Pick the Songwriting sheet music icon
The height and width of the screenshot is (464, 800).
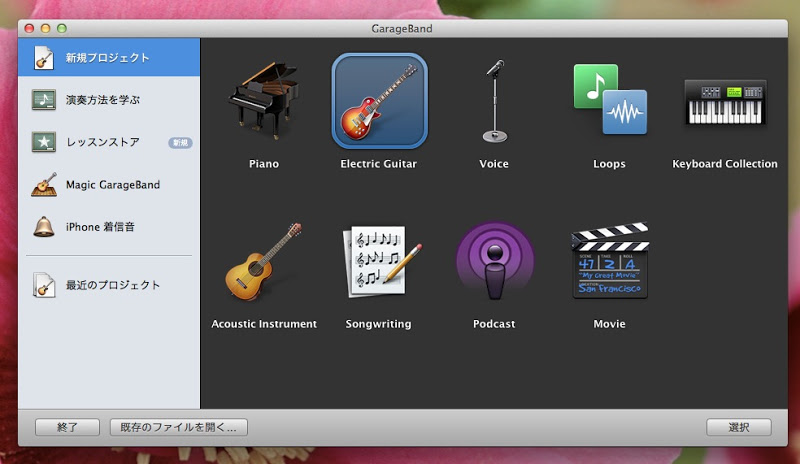coord(382,261)
